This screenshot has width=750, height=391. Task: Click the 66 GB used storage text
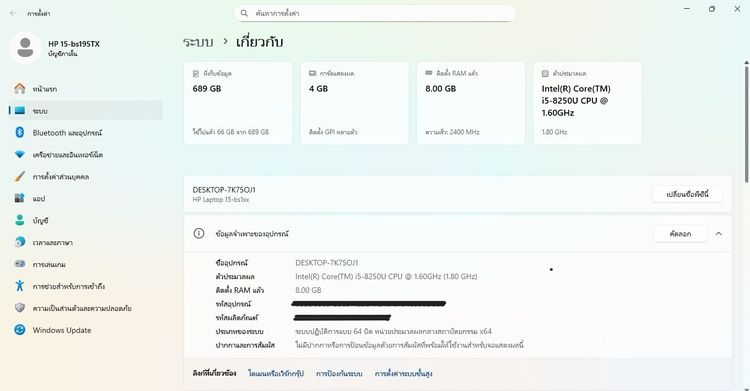click(231, 132)
